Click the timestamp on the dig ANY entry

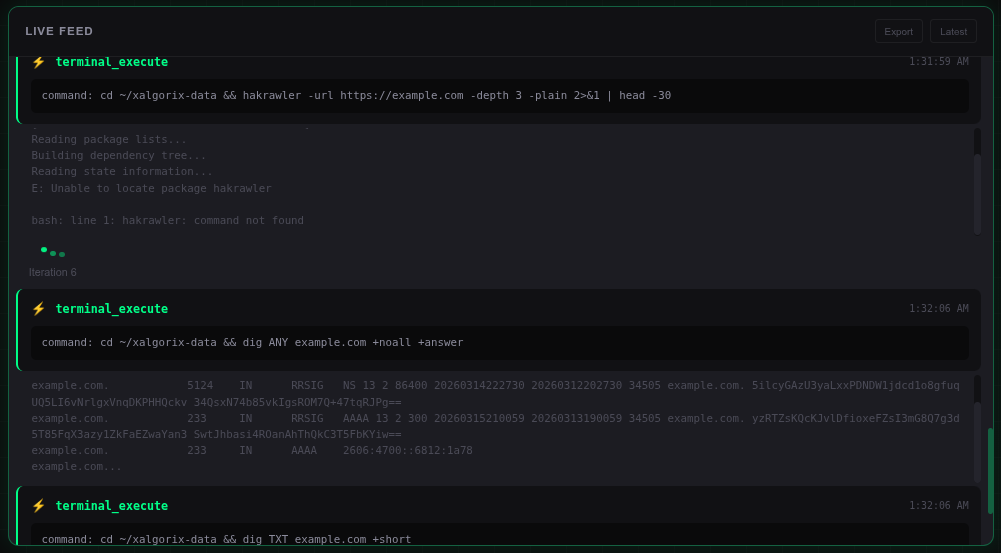(938, 309)
